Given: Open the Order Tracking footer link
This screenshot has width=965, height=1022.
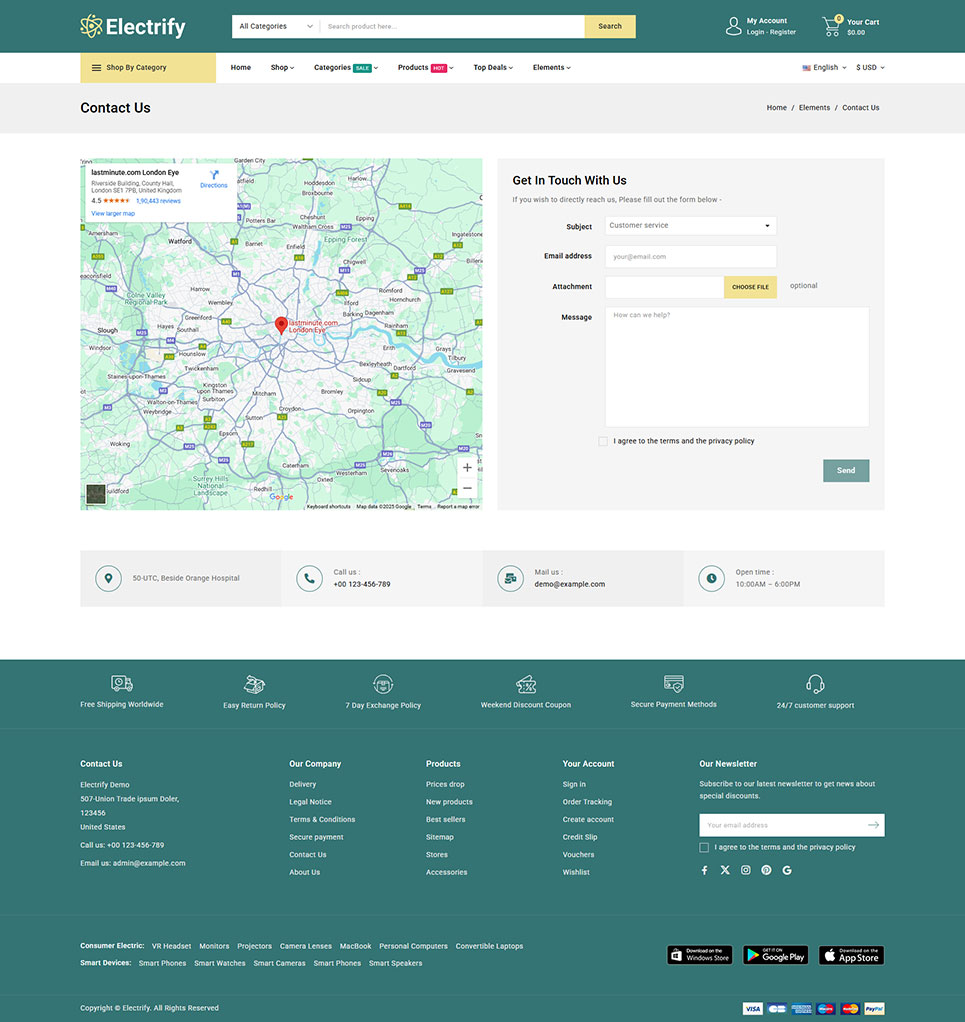Looking at the screenshot, I should pos(587,802).
